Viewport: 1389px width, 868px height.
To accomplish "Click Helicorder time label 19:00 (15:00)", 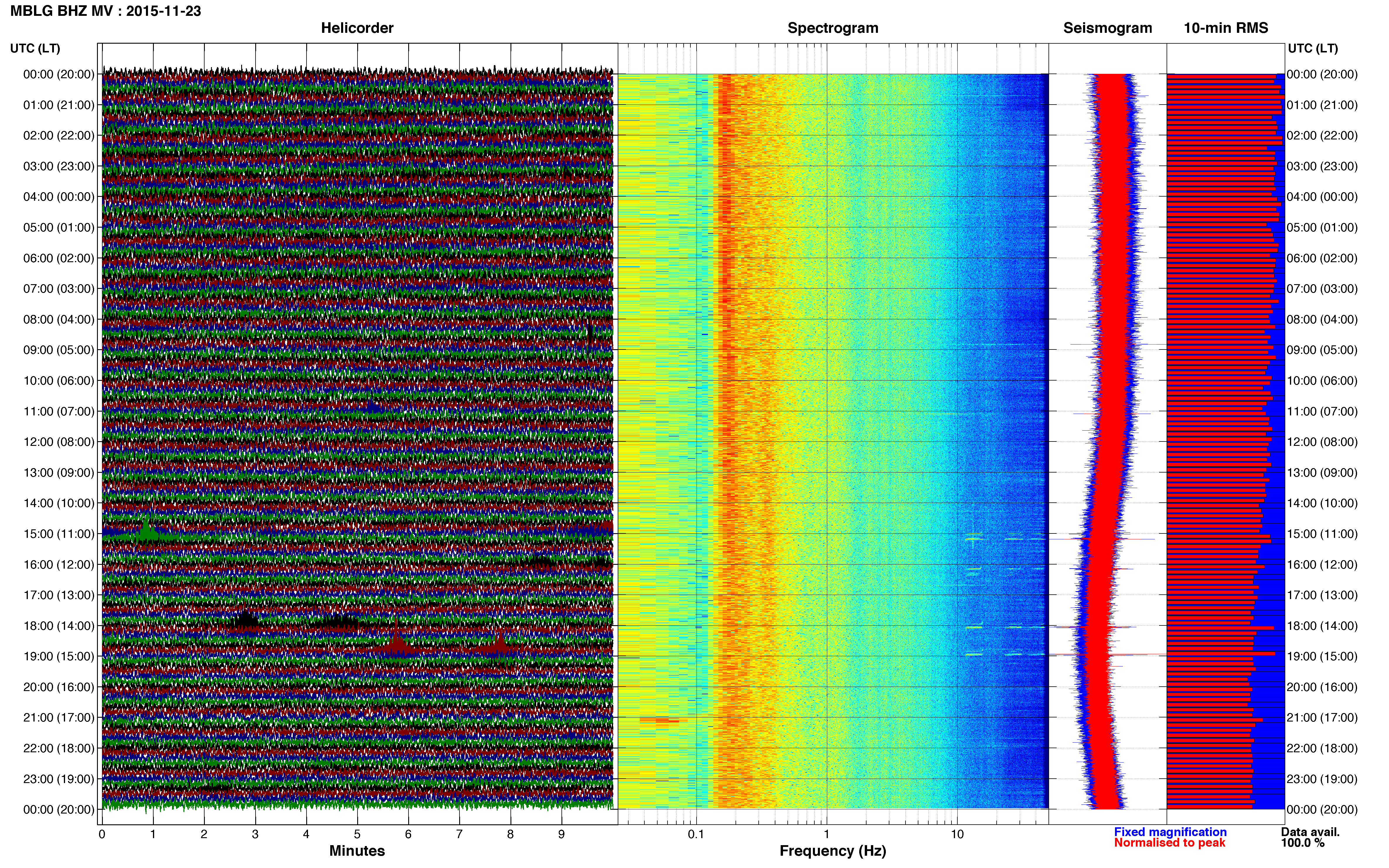I will (59, 656).
